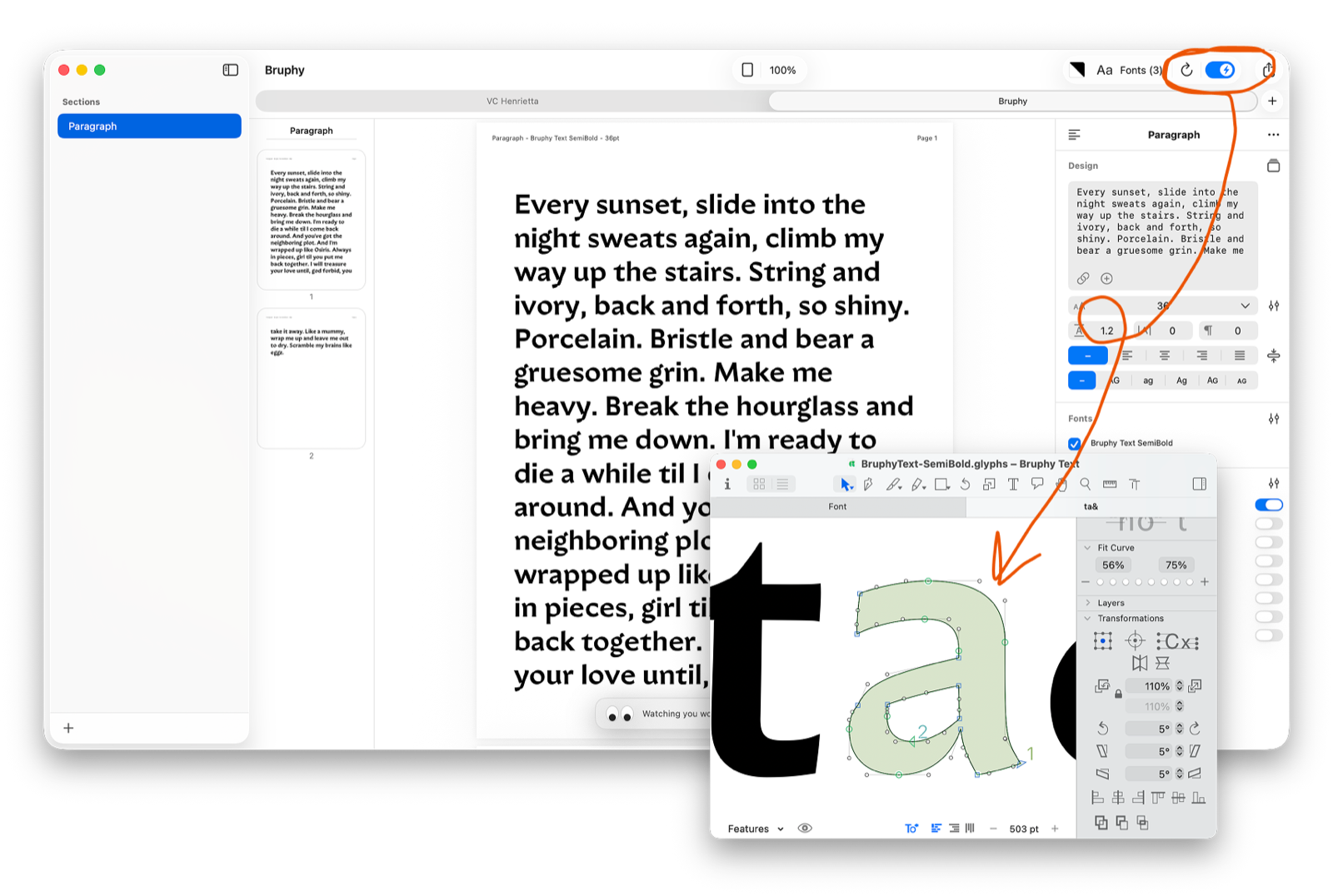The width and height of the screenshot is (1333, 896).
Task: Switch to grid view in Glyphs toolbar
Action: click(x=759, y=484)
